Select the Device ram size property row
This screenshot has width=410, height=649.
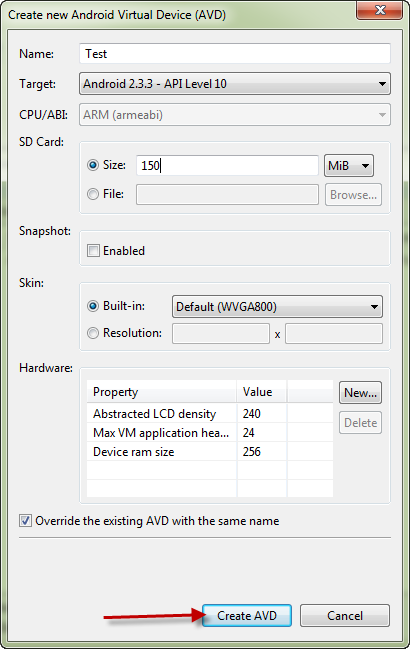point(210,452)
